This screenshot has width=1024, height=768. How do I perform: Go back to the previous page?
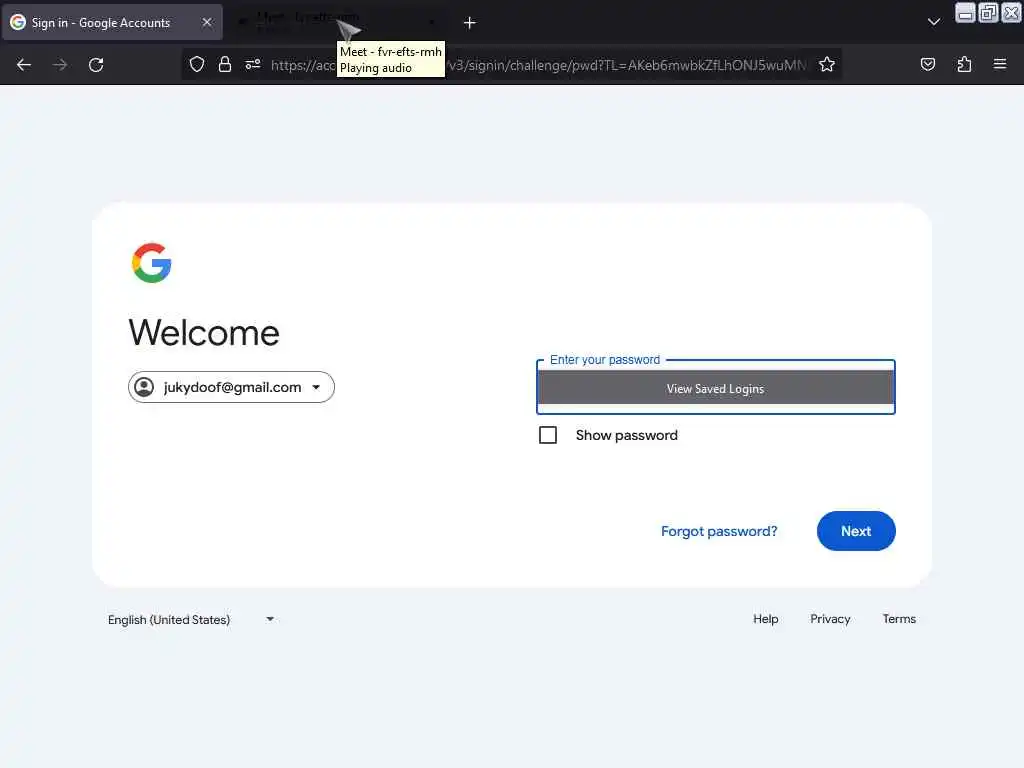click(x=24, y=65)
